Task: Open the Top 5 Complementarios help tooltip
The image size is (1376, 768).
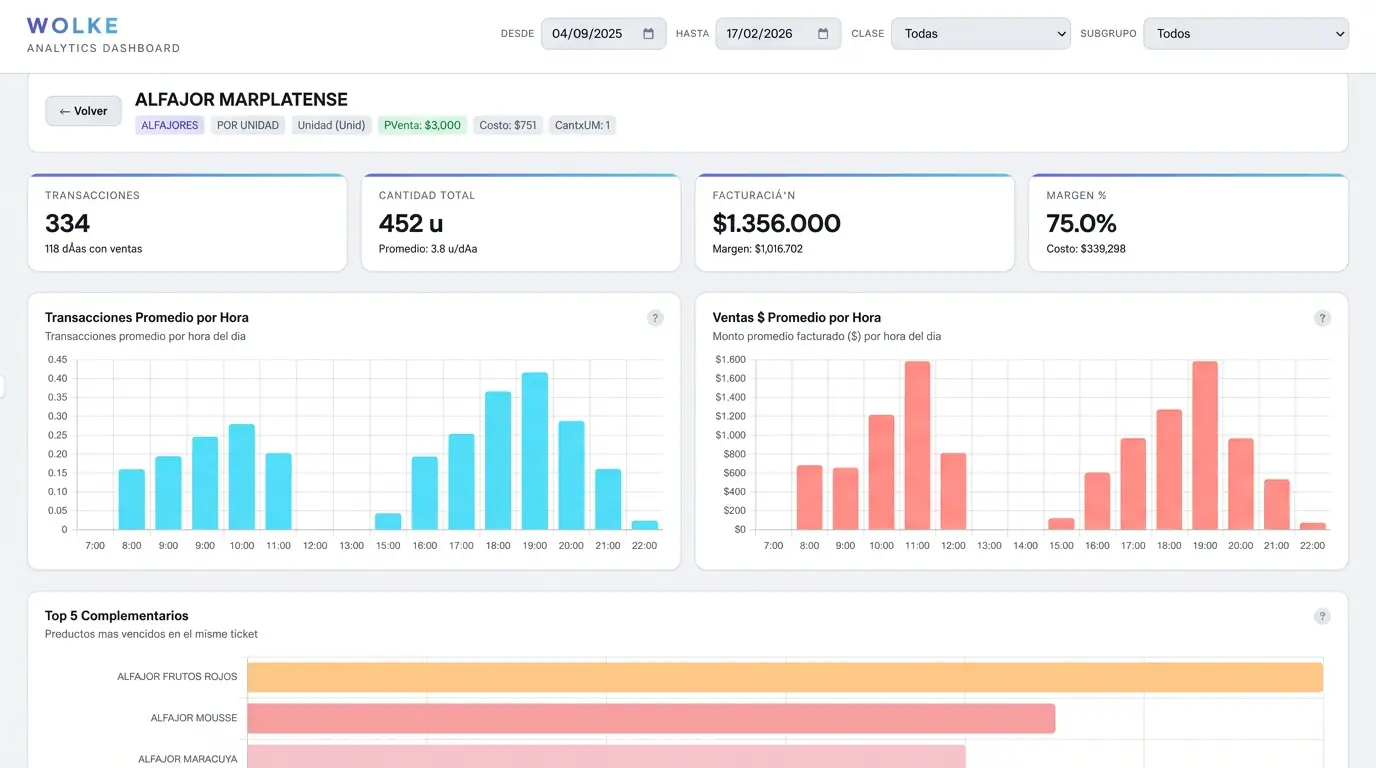Action: (x=1322, y=616)
